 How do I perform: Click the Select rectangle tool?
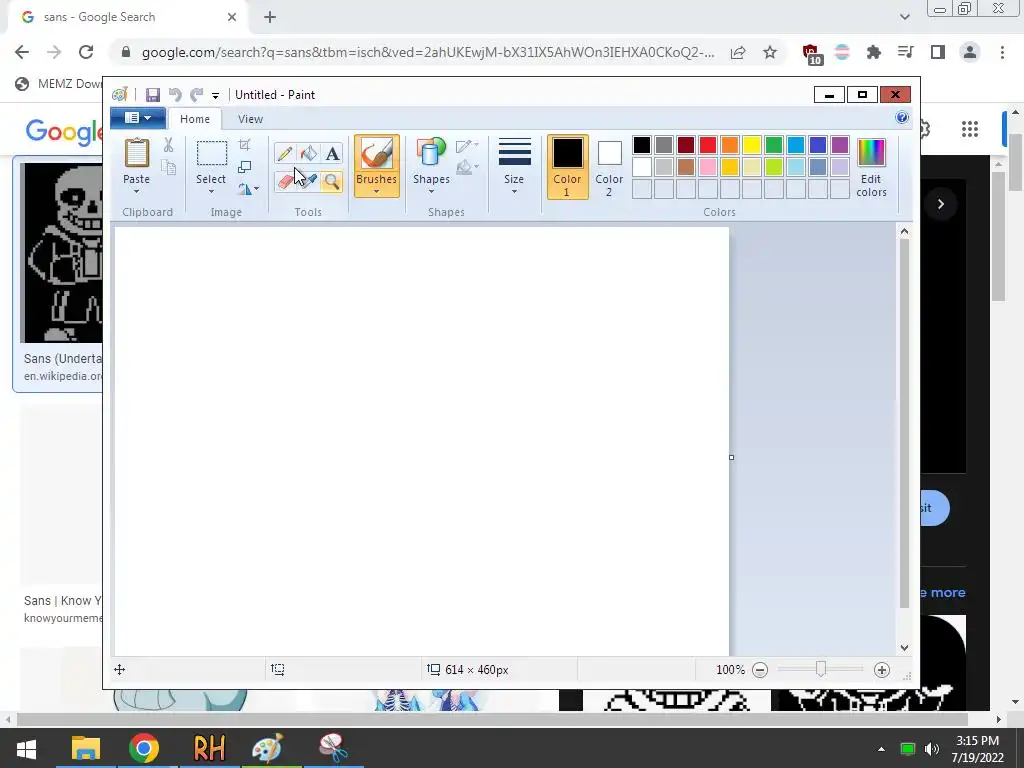[x=212, y=154]
